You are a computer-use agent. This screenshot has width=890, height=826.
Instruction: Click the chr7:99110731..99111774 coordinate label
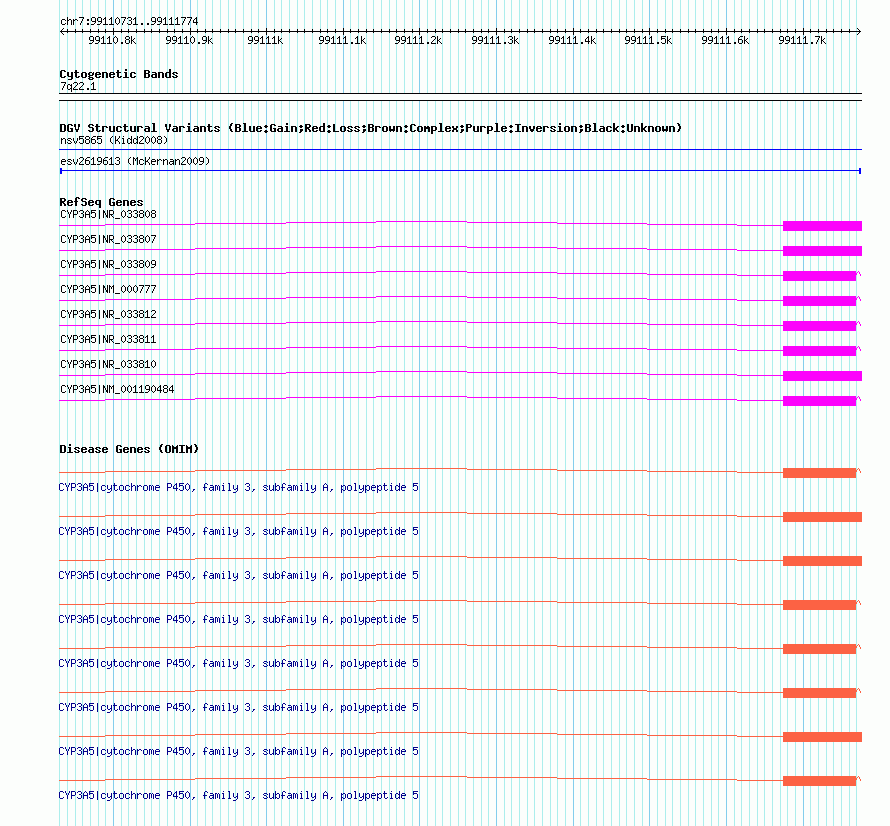pos(129,22)
